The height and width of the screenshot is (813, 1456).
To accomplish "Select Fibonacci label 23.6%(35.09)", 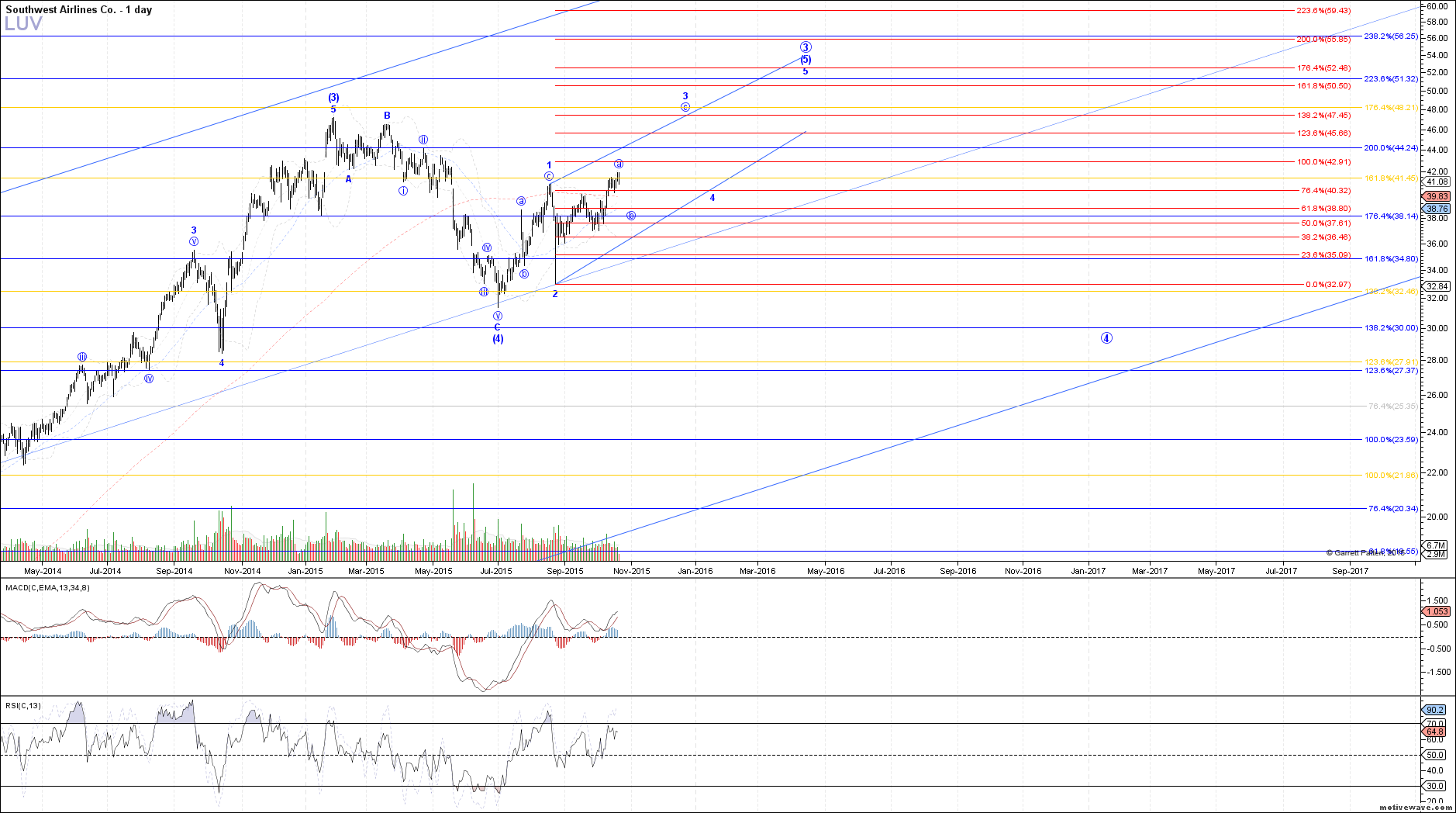I will pos(1325,255).
